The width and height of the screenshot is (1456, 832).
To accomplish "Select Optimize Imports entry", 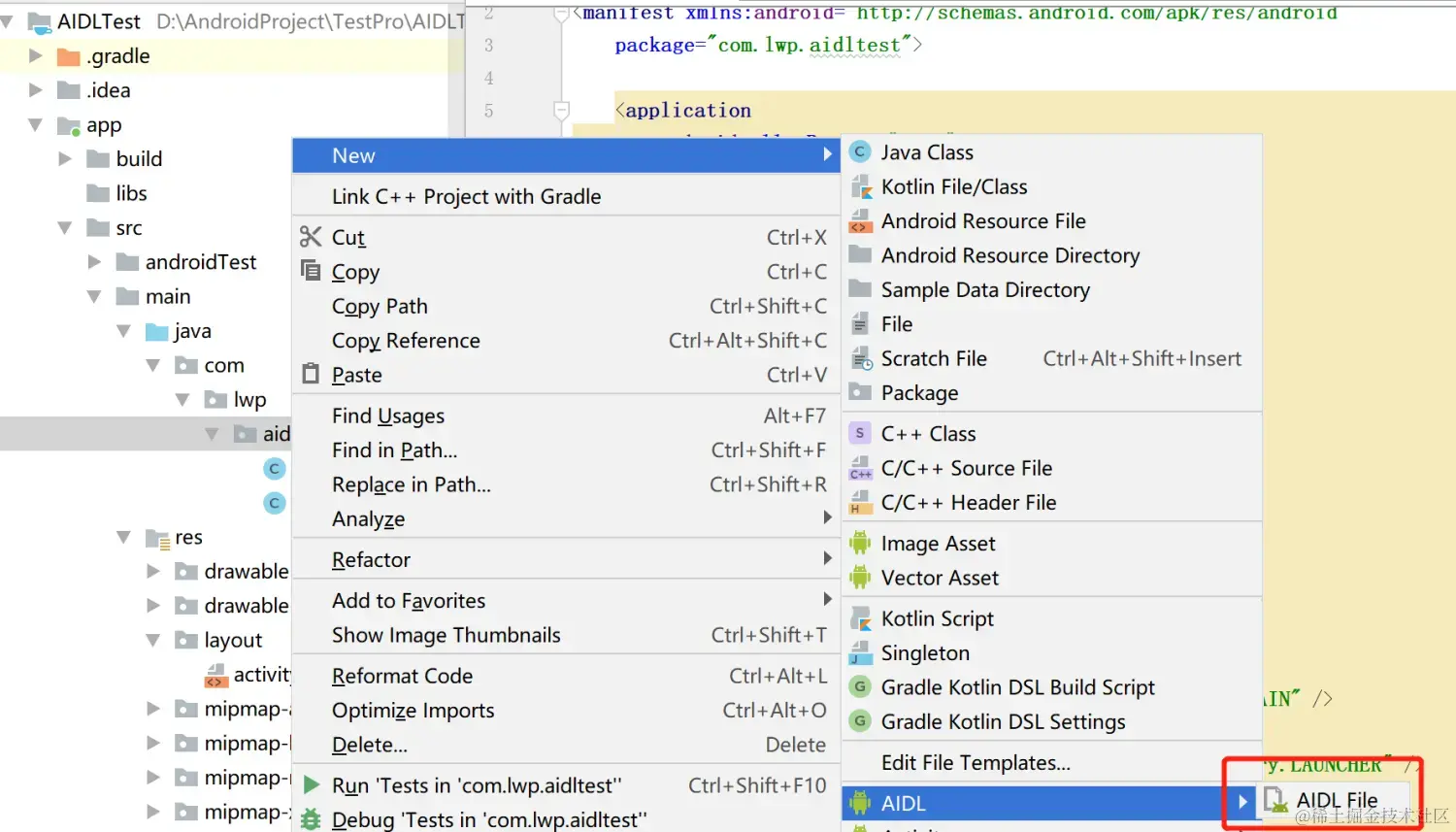I will (565, 710).
